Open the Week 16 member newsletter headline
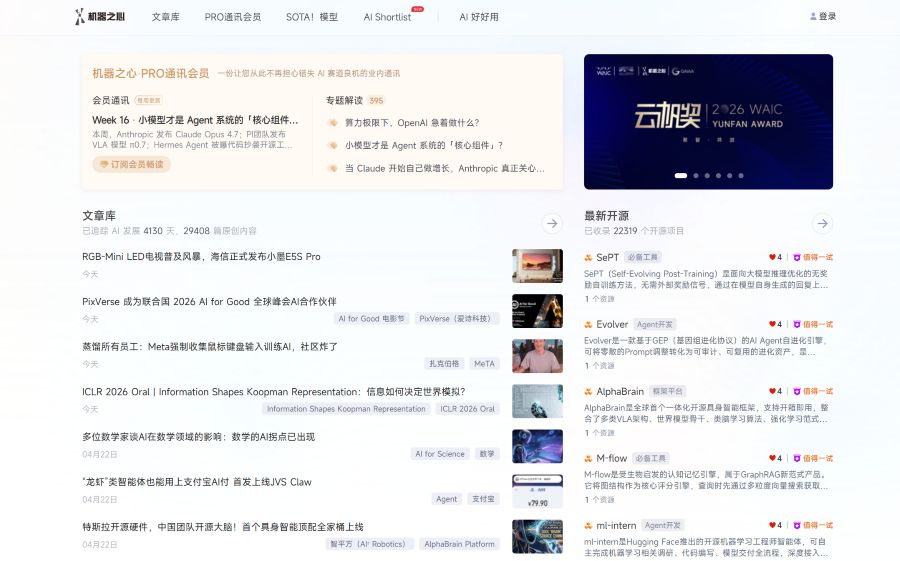The width and height of the screenshot is (900, 561). tap(195, 120)
